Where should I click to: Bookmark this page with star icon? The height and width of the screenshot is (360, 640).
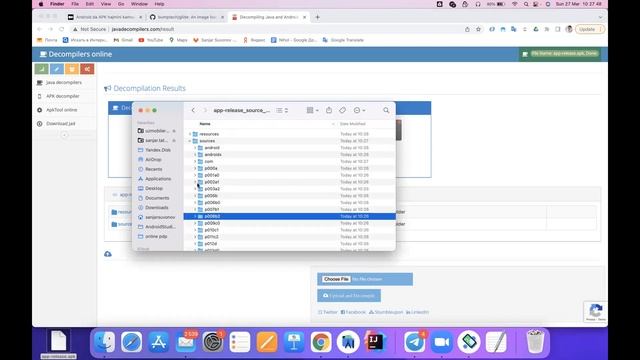[x=478, y=29]
